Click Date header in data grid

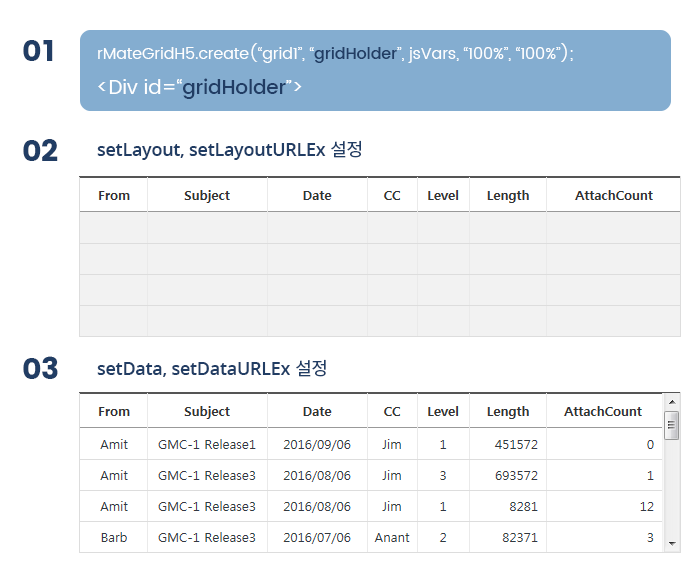317,411
